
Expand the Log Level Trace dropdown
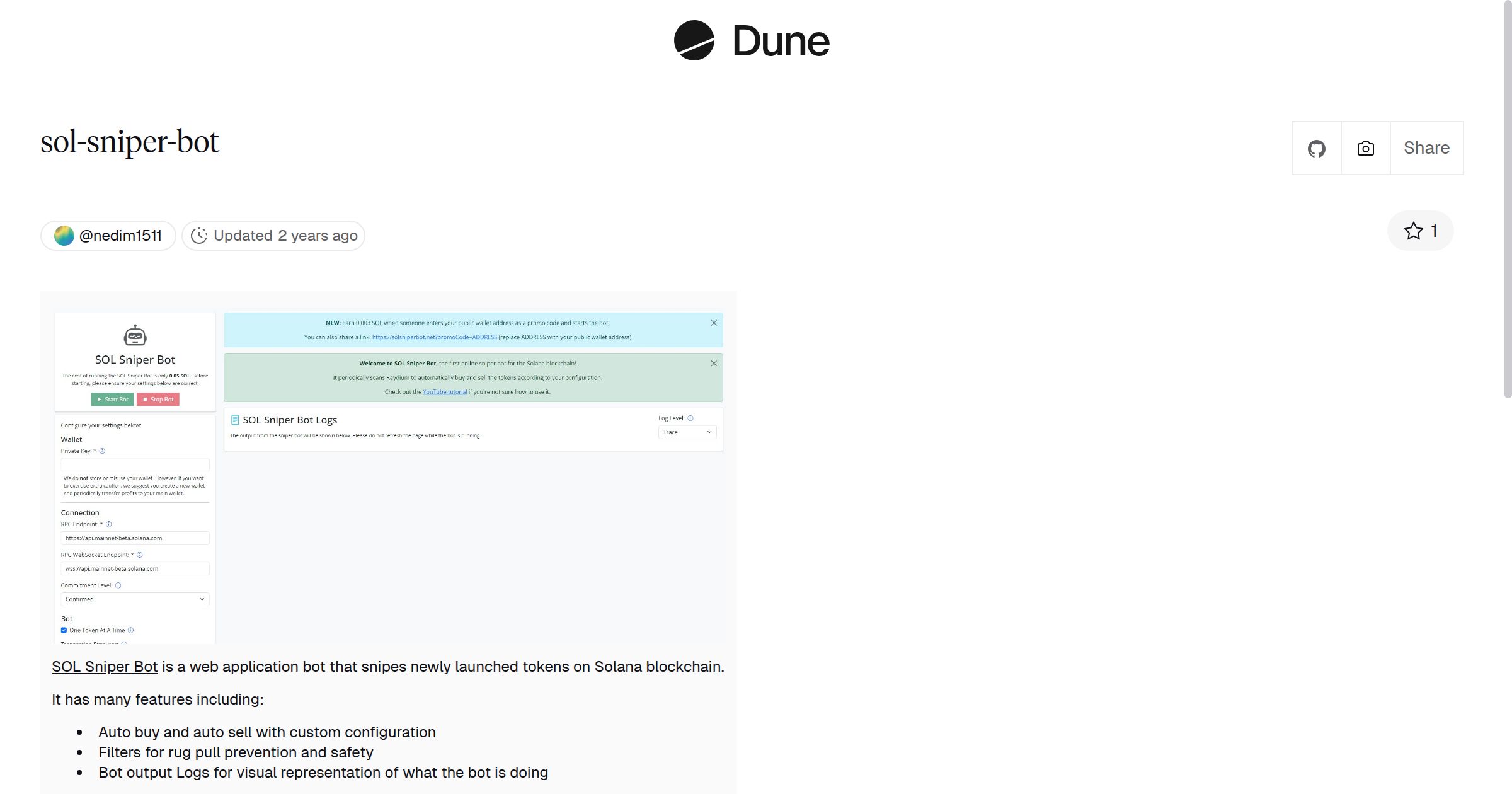tap(687, 432)
